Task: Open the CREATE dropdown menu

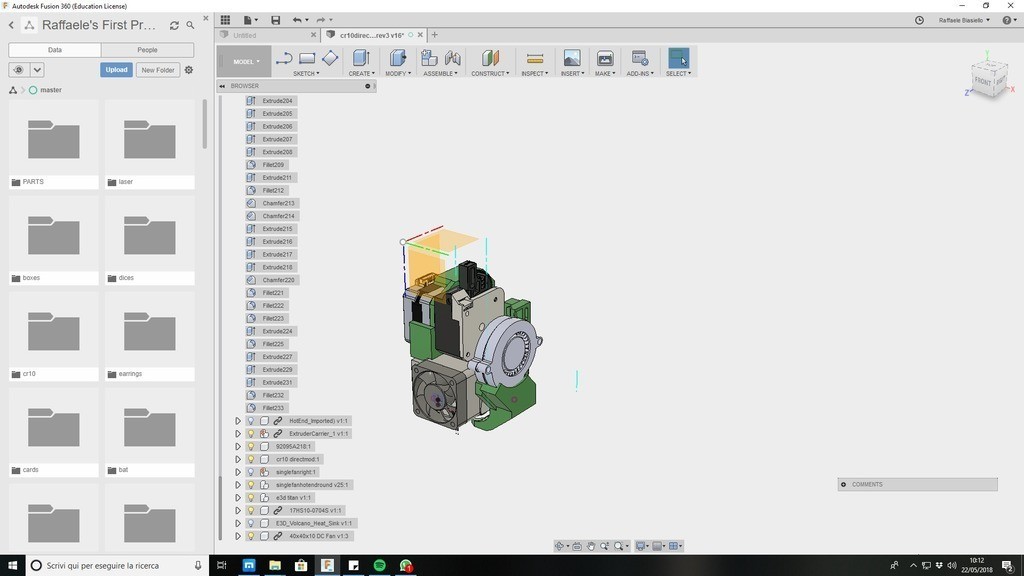Action: [362, 74]
